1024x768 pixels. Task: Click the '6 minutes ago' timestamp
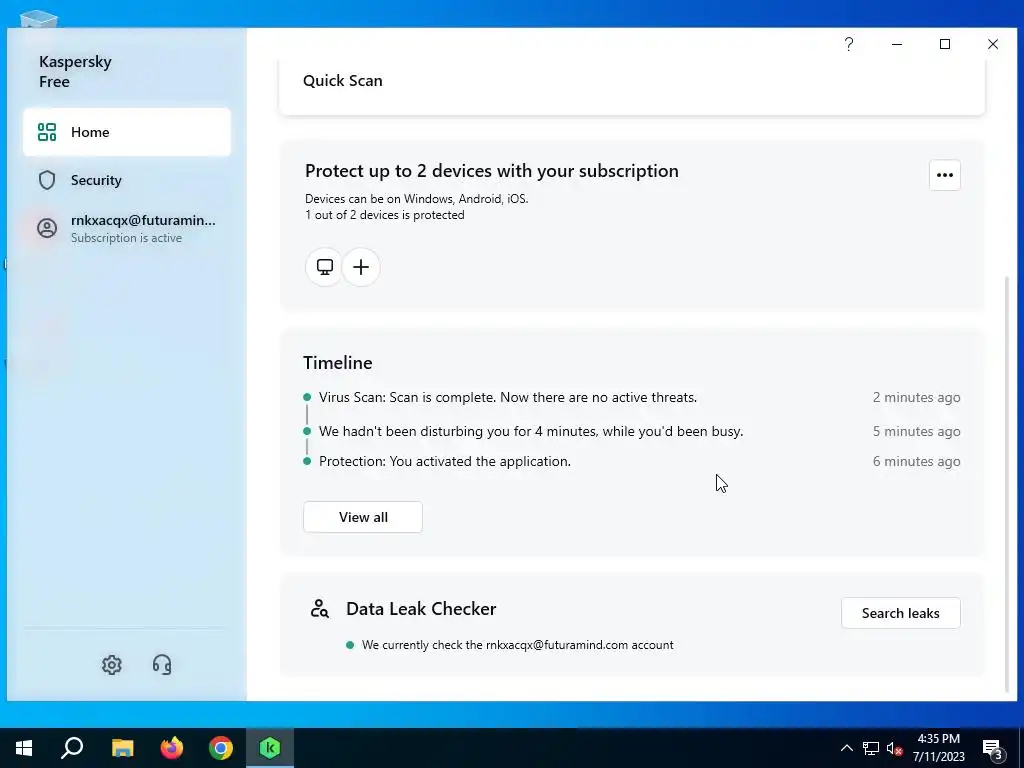click(x=916, y=461)
